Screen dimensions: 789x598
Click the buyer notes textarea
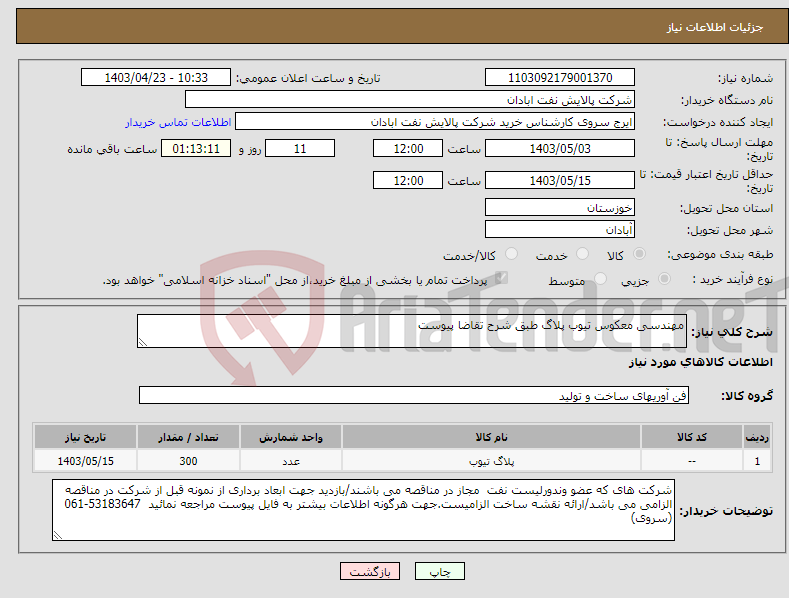point(363,510)
